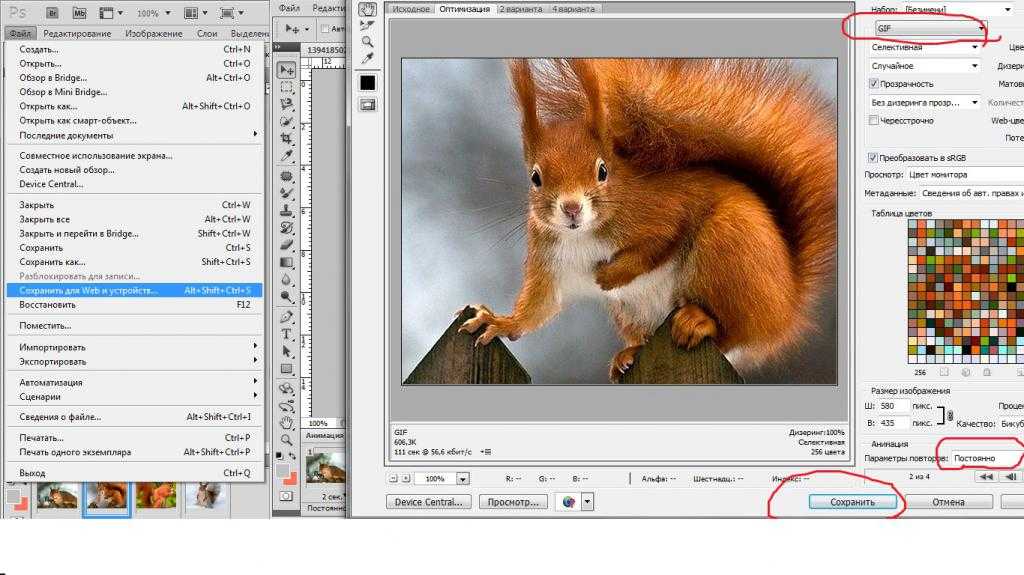Select the History Brush tool
Screen dimensions: 1024x575
[287, 227]
